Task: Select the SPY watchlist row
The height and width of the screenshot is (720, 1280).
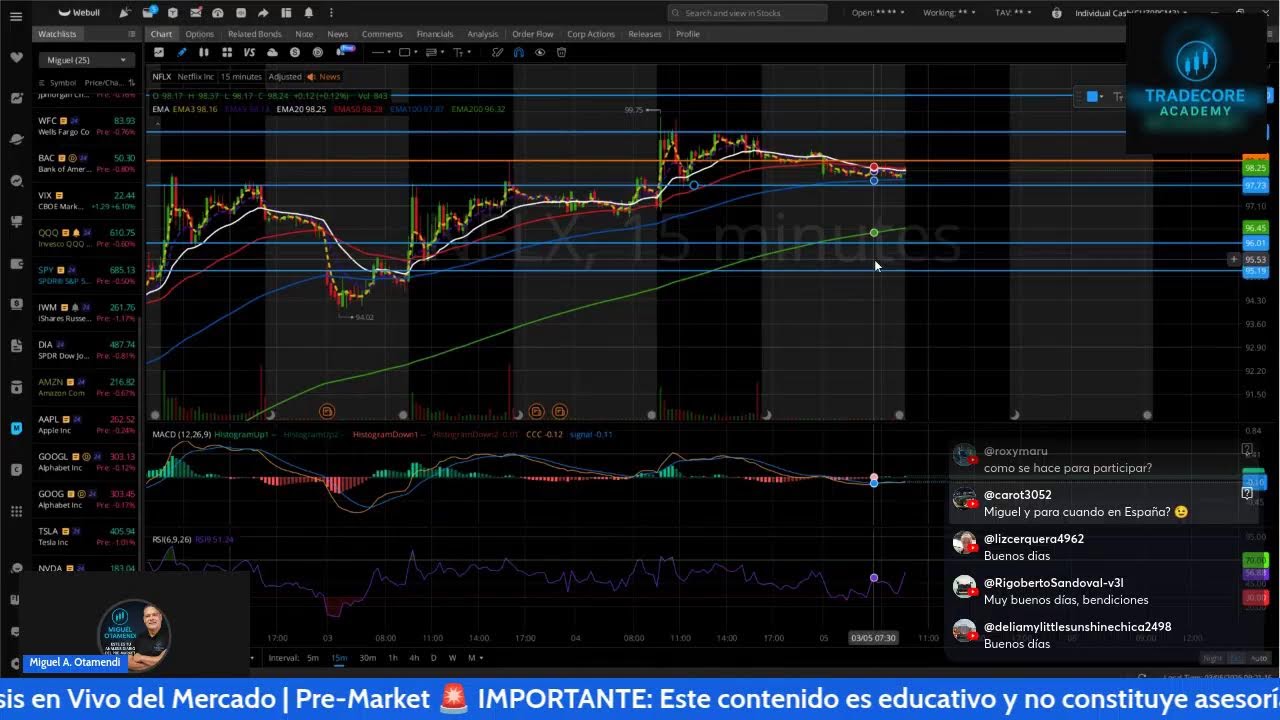Action: pyautogui.click(x=87, y=275)
